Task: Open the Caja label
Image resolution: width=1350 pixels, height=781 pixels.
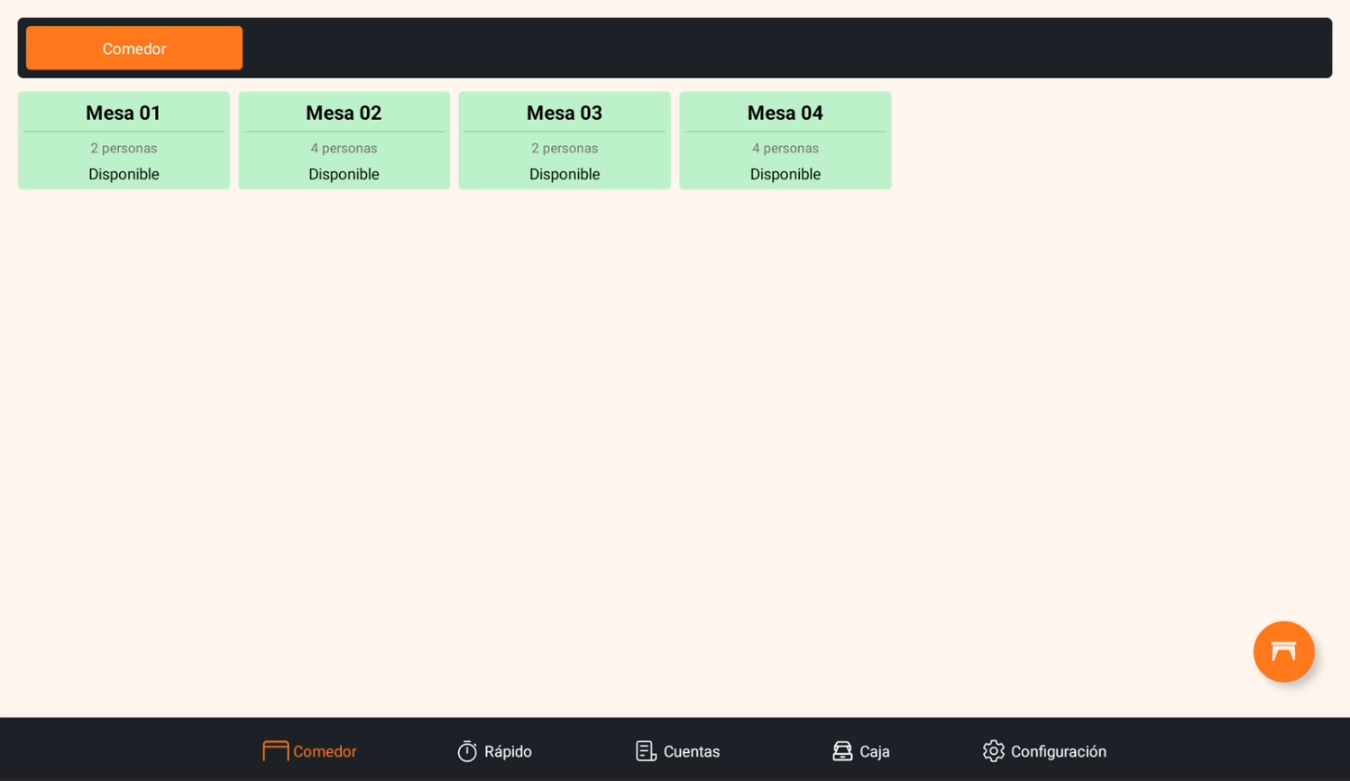Action: (875, 752)
